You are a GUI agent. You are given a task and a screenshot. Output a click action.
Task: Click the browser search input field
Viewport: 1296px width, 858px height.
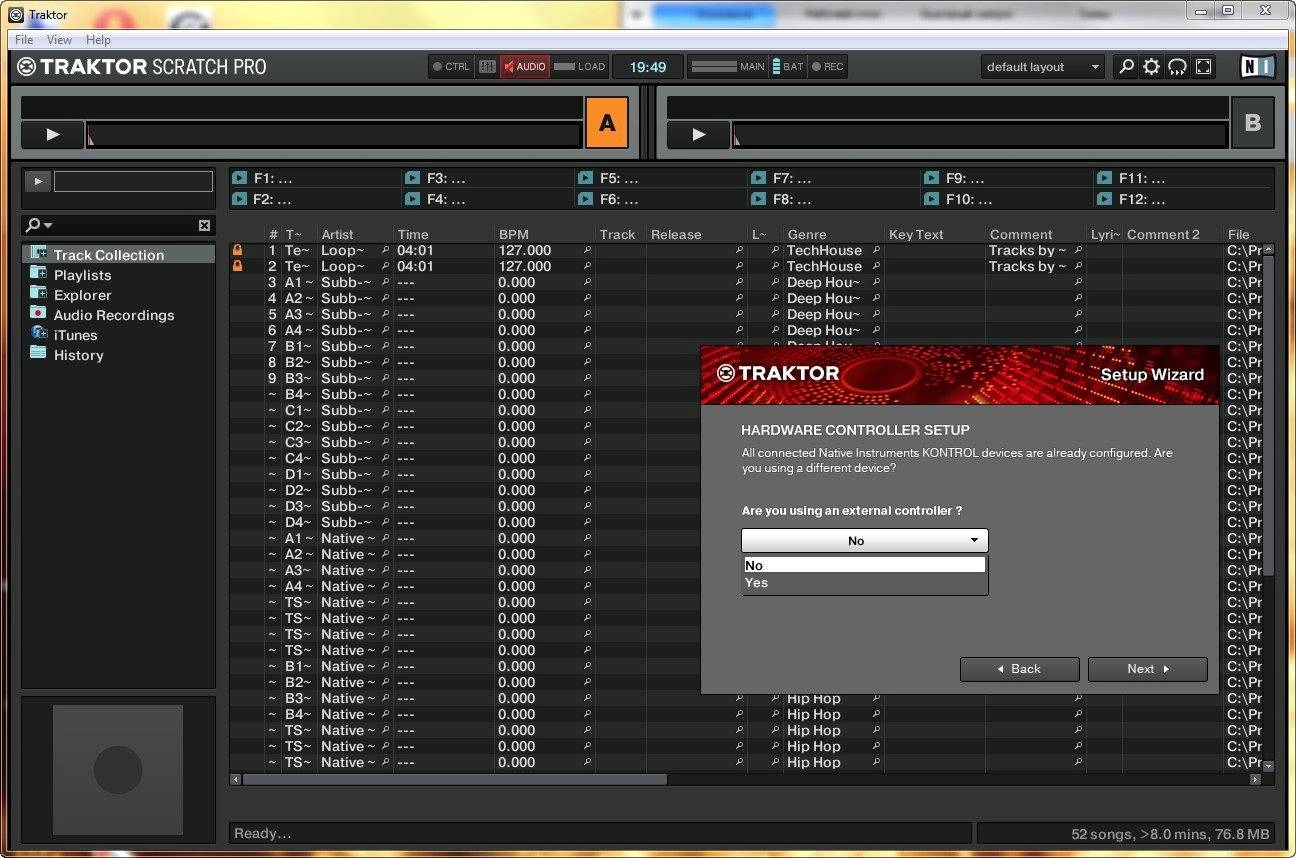pos(126,225)
